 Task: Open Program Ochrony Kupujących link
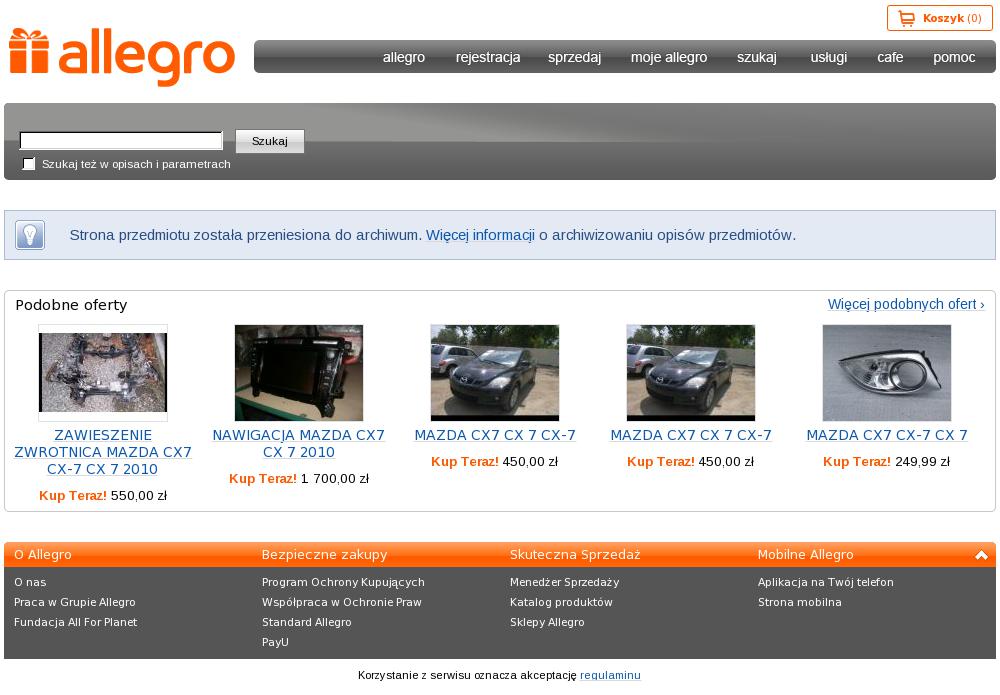(343, 582)
